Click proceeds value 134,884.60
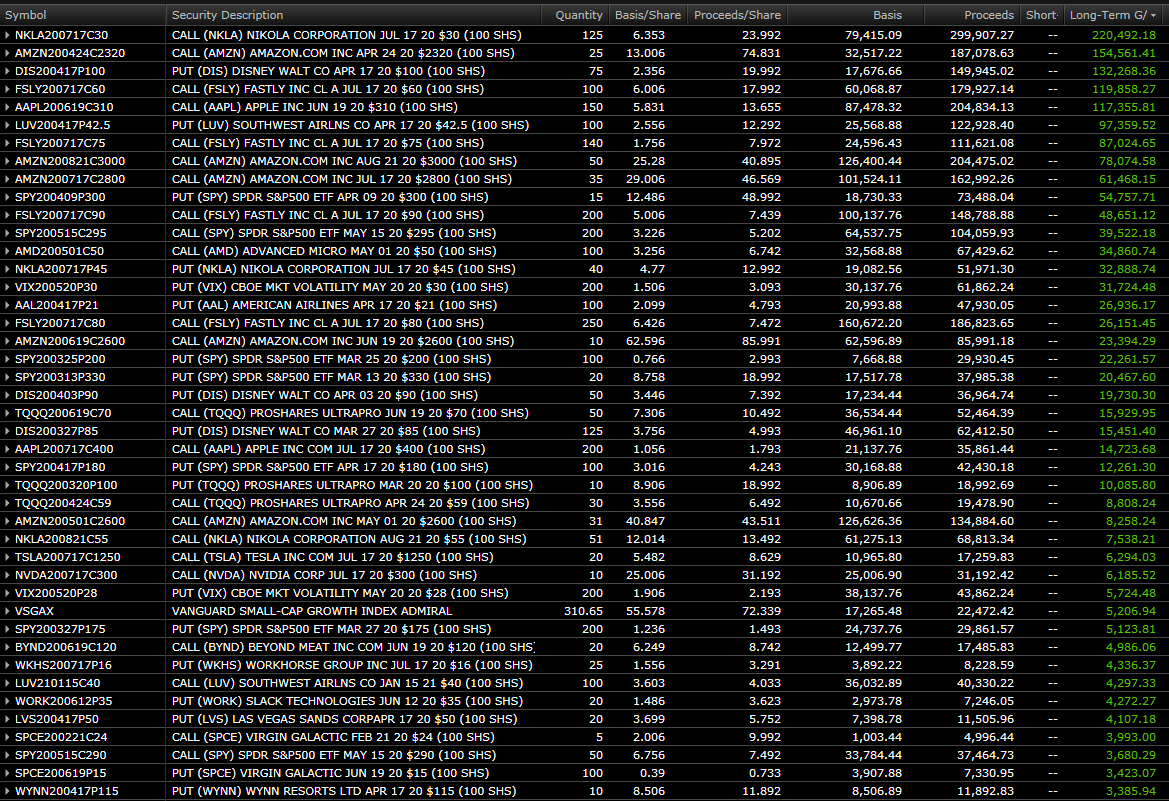 [x=982, y=521]
